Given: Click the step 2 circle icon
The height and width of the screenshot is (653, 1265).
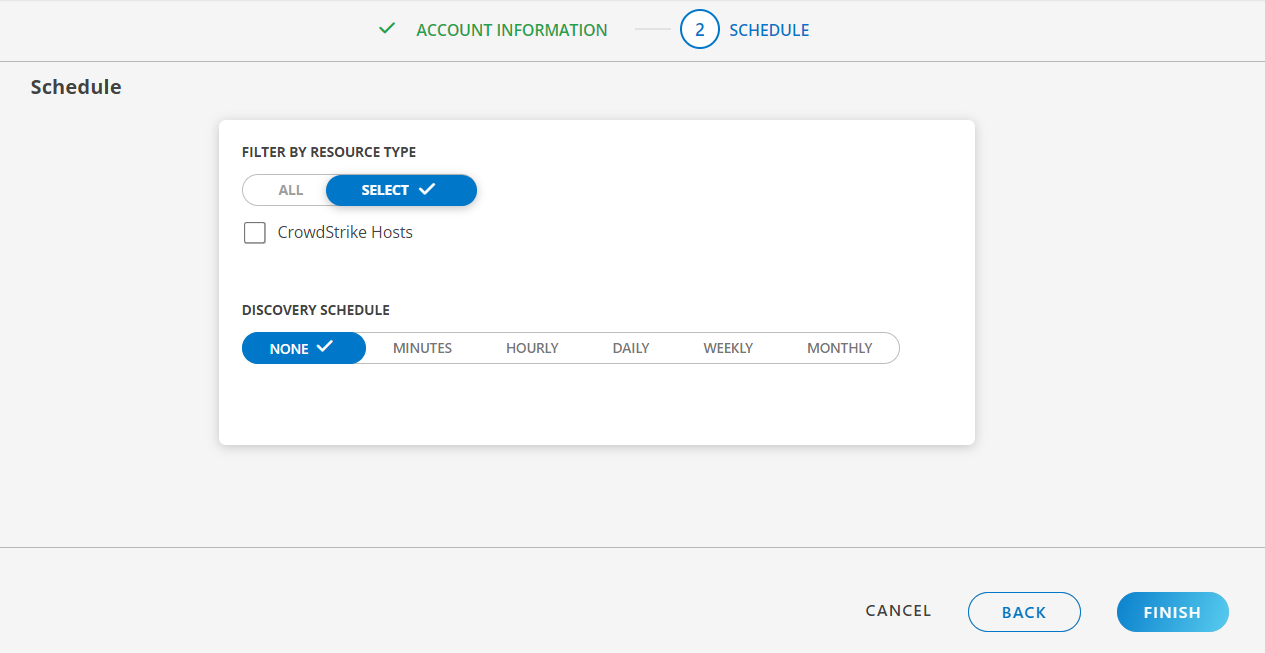Looking at the screenshot, I should [700, 30].
